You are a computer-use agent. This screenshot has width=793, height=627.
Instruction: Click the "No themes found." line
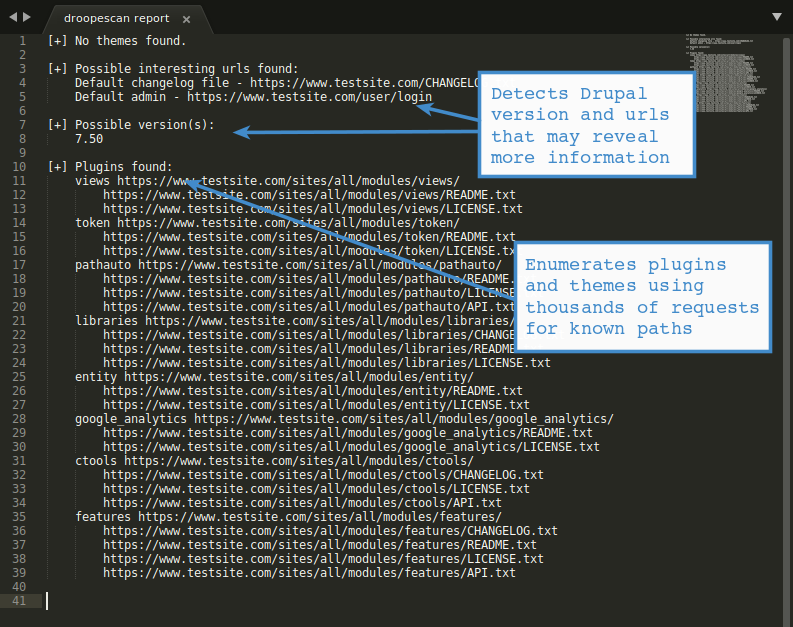pyautogui.click(x=117, y=40)
